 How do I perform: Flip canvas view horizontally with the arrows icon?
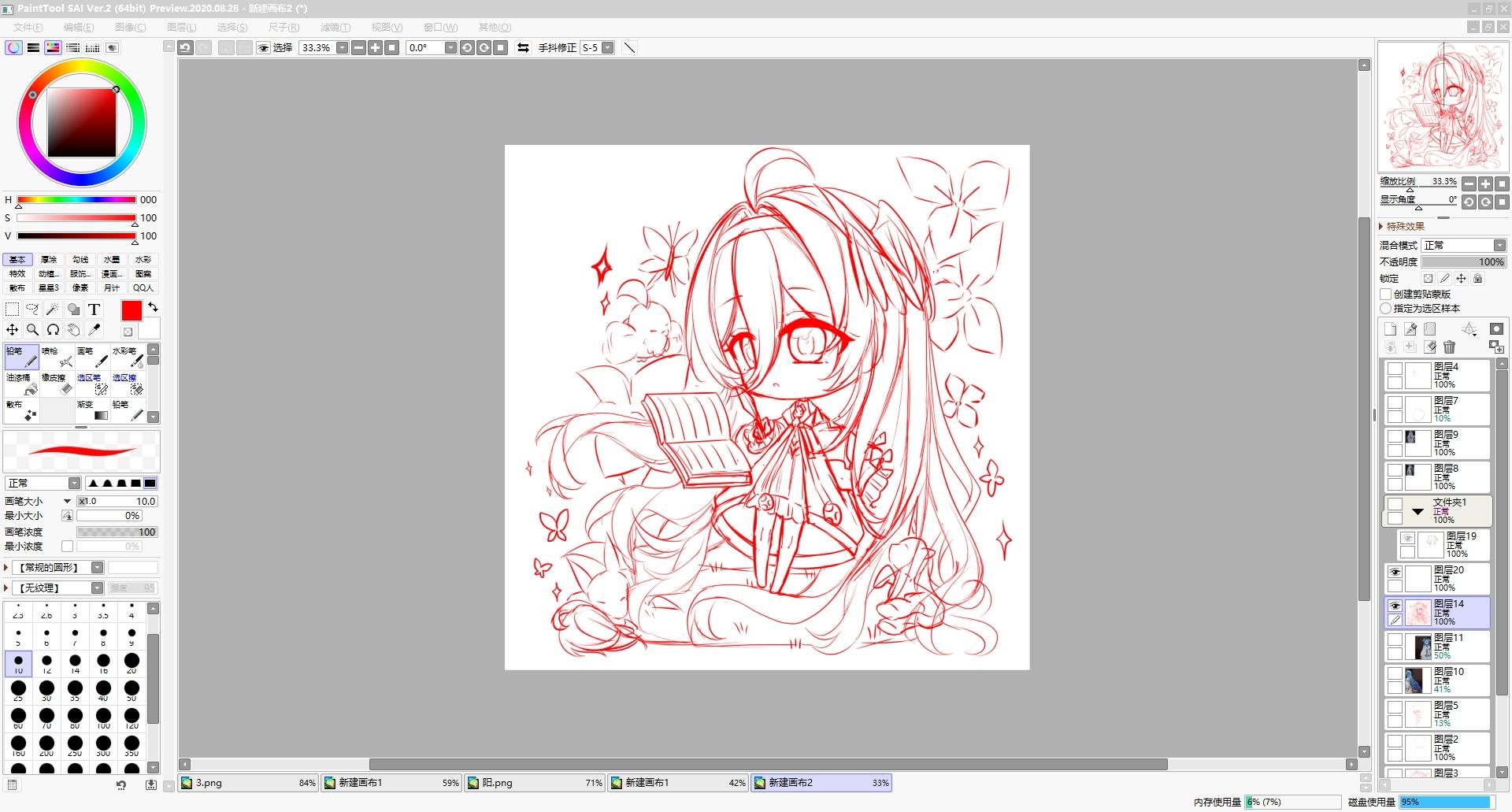point(523,48)
